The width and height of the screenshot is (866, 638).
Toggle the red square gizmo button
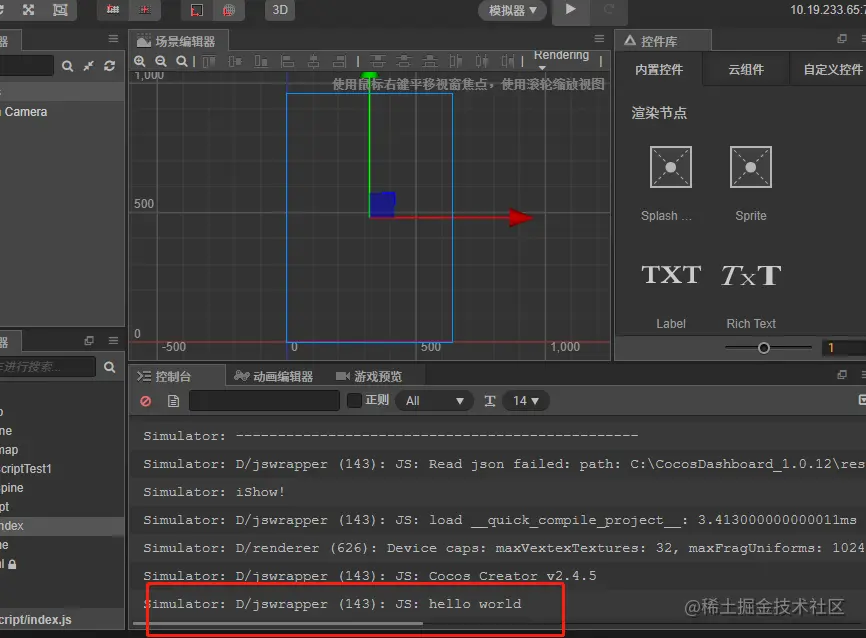[197, 10]
